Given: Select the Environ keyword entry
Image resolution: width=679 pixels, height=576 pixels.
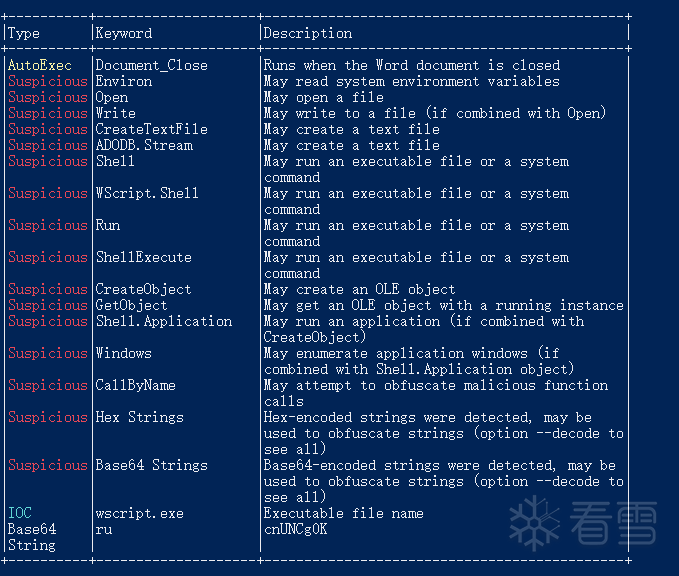Looking at the screenshot, I should coord(124,81).
